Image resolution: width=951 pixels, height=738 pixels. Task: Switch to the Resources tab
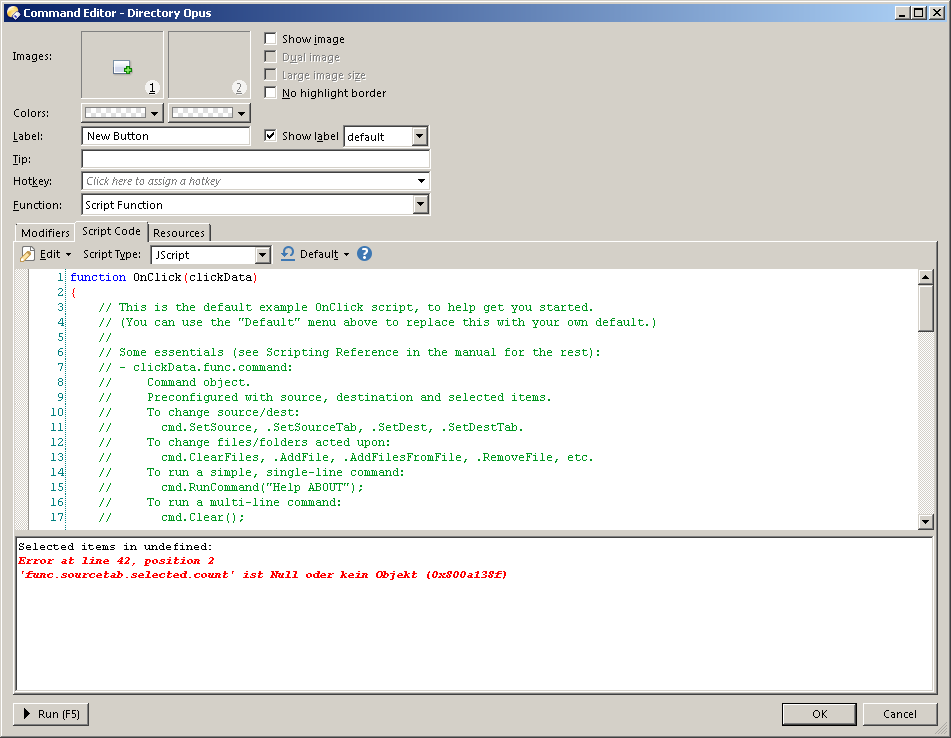pos(179,232)
